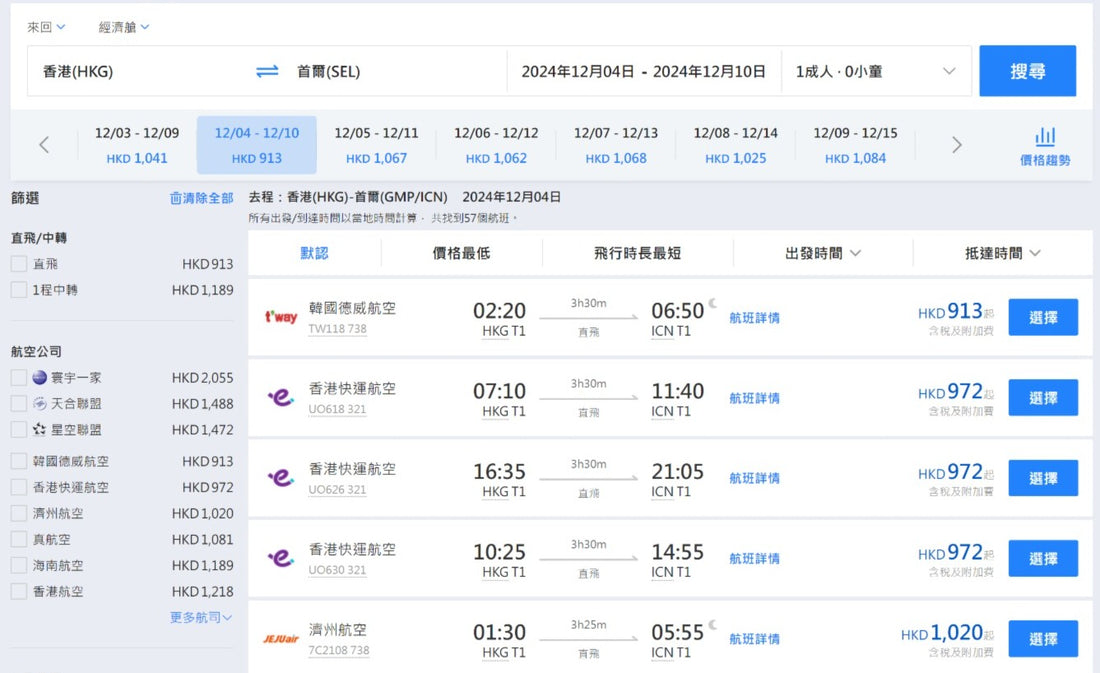Expand 更多航司 to show more airlines
Image resolution: width=1100 pixels, height=673 pixels.
click(x=200, y=618)
